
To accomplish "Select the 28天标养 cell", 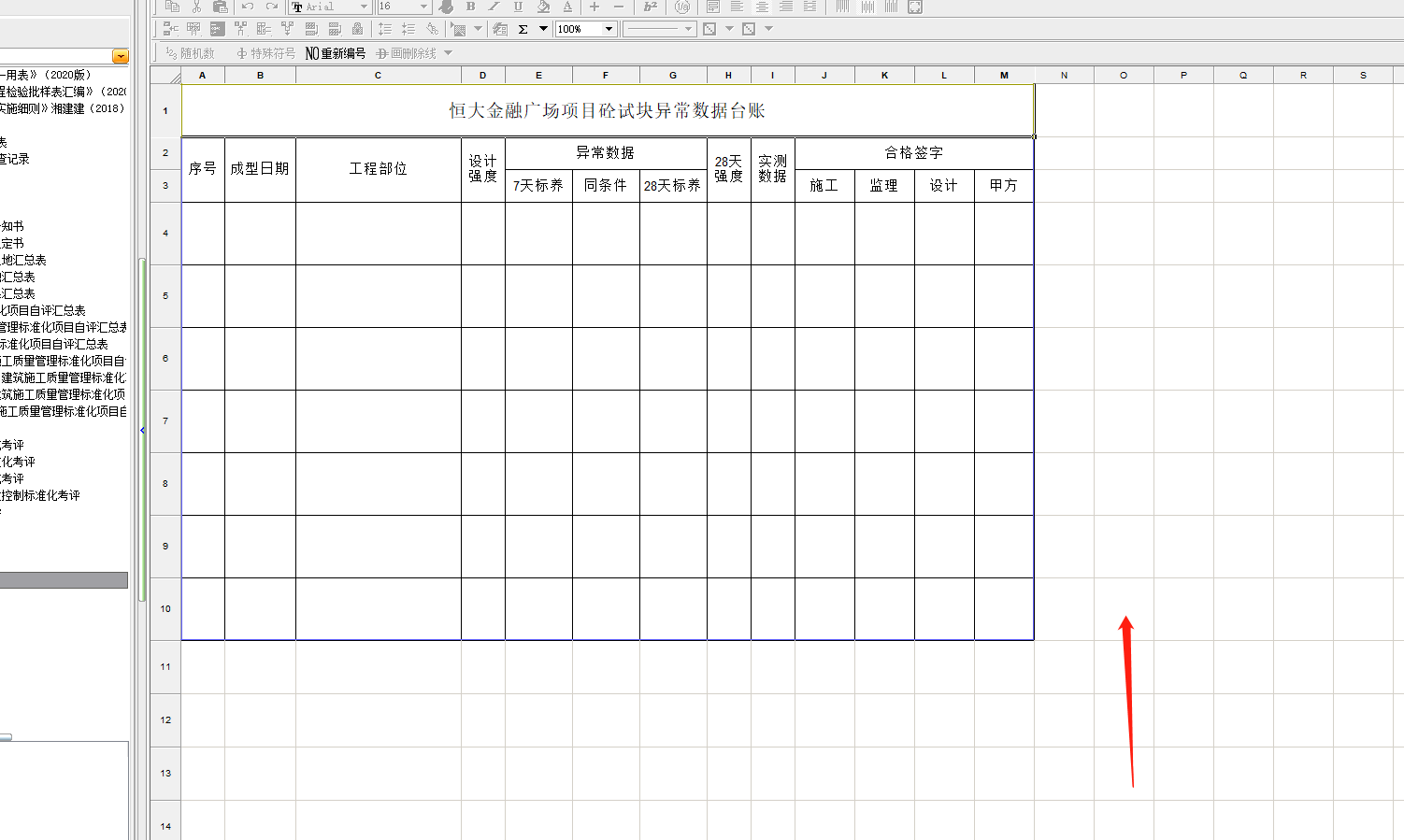I will coord(673,186).
